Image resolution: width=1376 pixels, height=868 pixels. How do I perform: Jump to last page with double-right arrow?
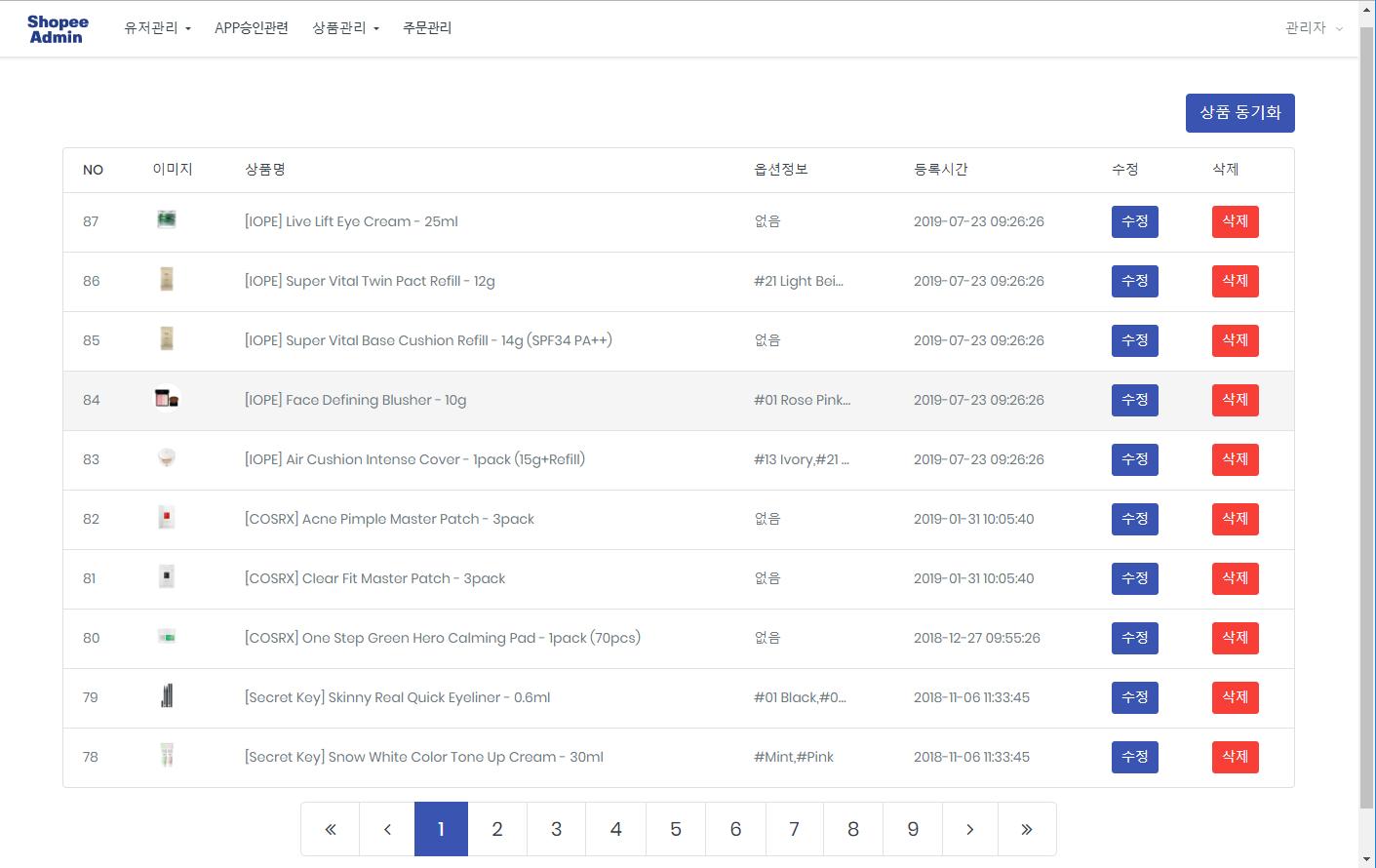pyautogui.click(x=1027, y=829)
